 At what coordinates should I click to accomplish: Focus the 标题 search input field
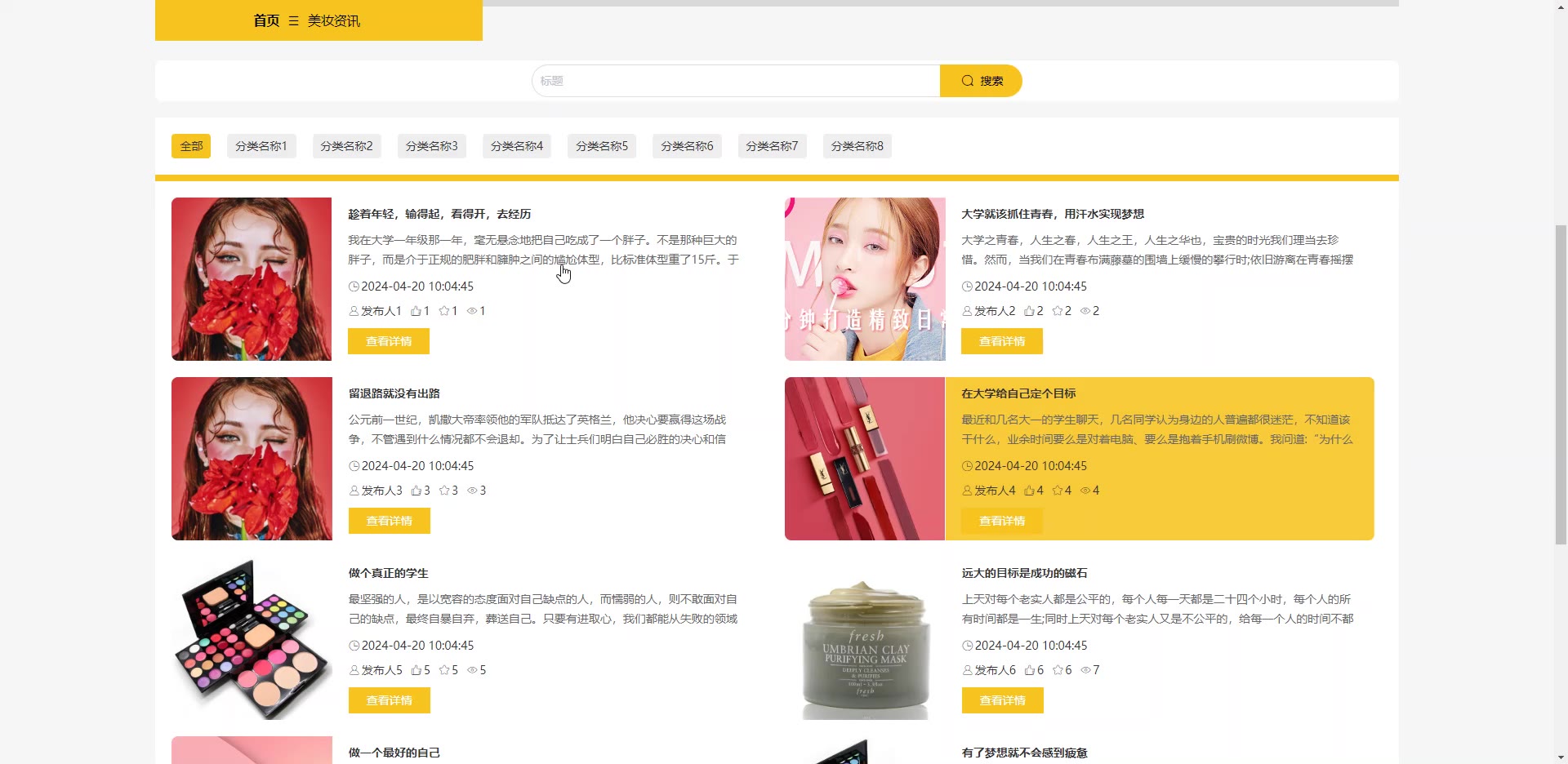coord(736,81)
